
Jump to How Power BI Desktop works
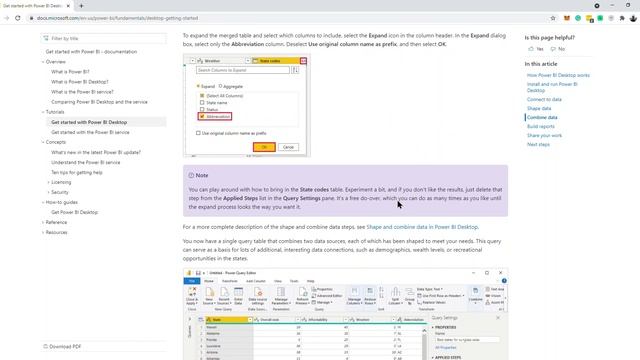558,76
